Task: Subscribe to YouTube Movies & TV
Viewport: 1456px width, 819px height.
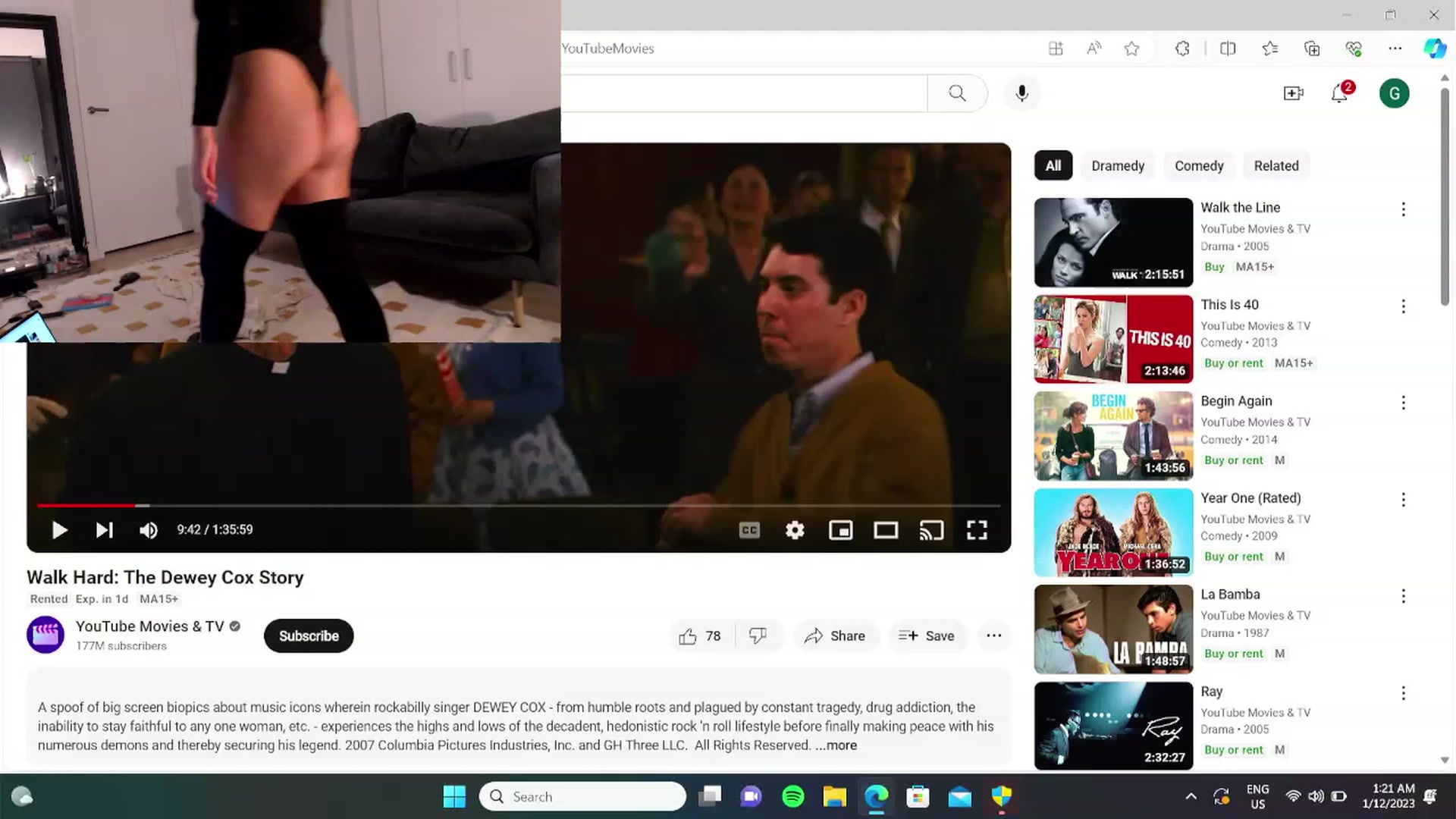Action: 309,636
